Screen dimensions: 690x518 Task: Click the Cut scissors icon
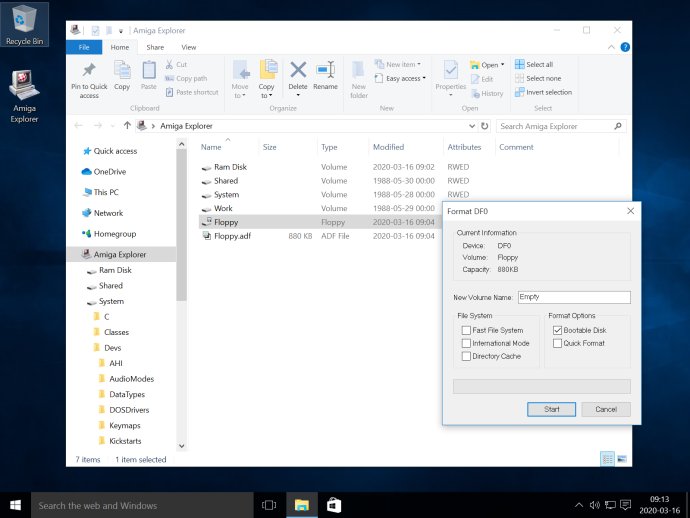169,65
